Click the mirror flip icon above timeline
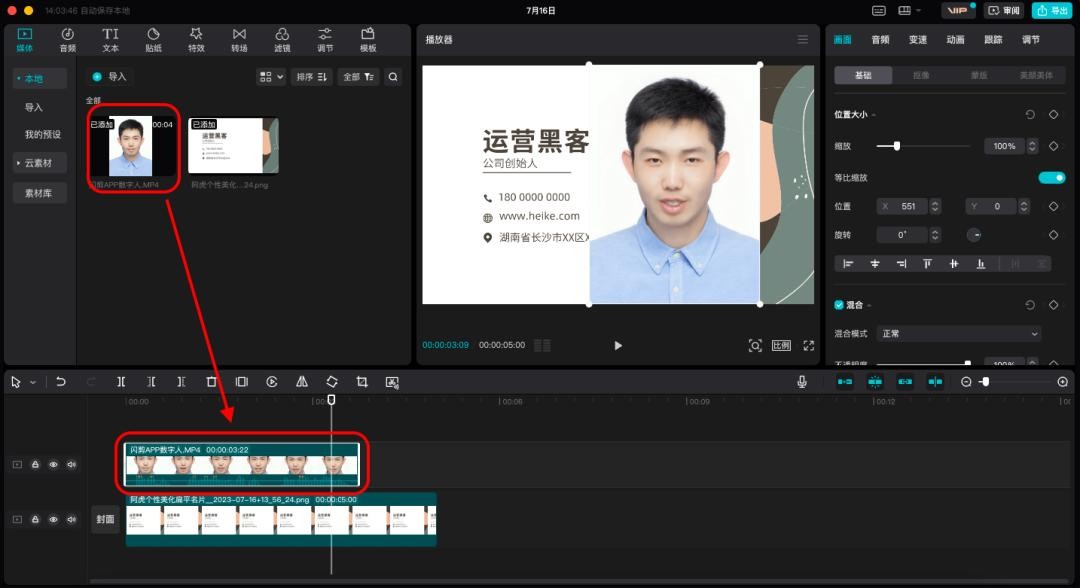Viewport: 1080px width, 588px height. point(301,382)
